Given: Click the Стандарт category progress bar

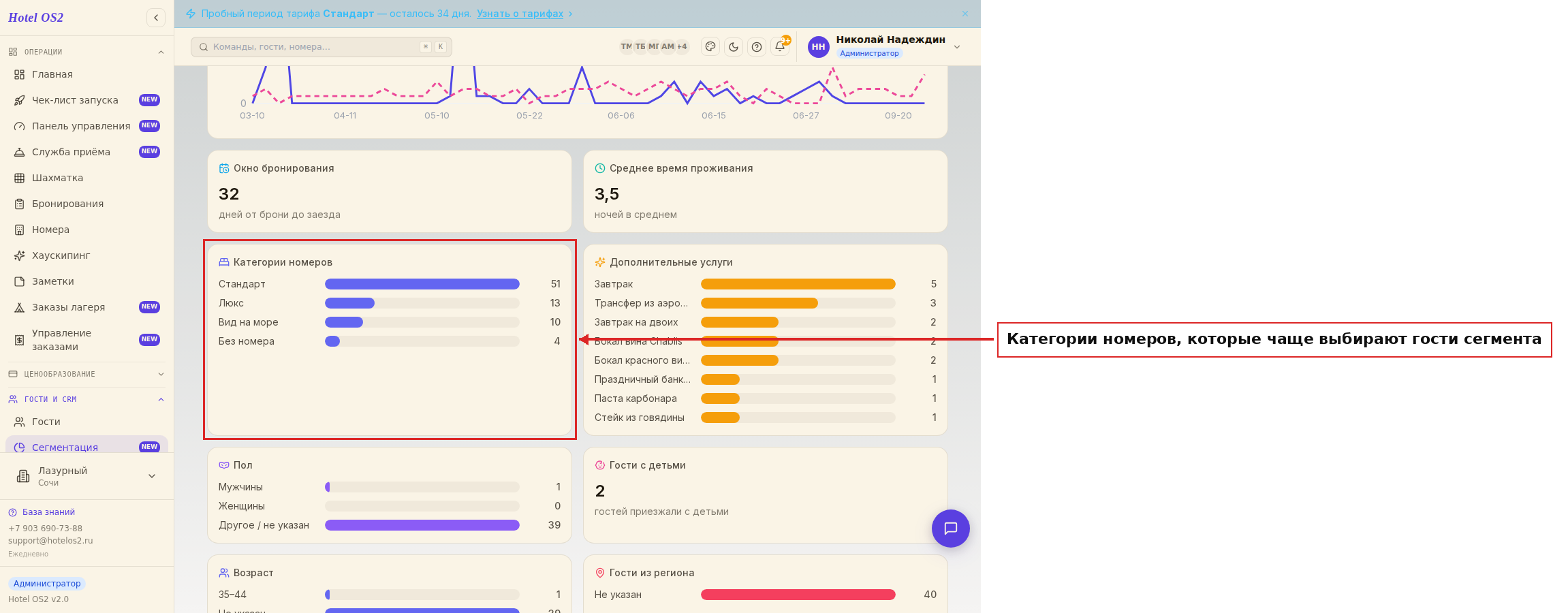Looking at the screenshot, I should 422,284.
